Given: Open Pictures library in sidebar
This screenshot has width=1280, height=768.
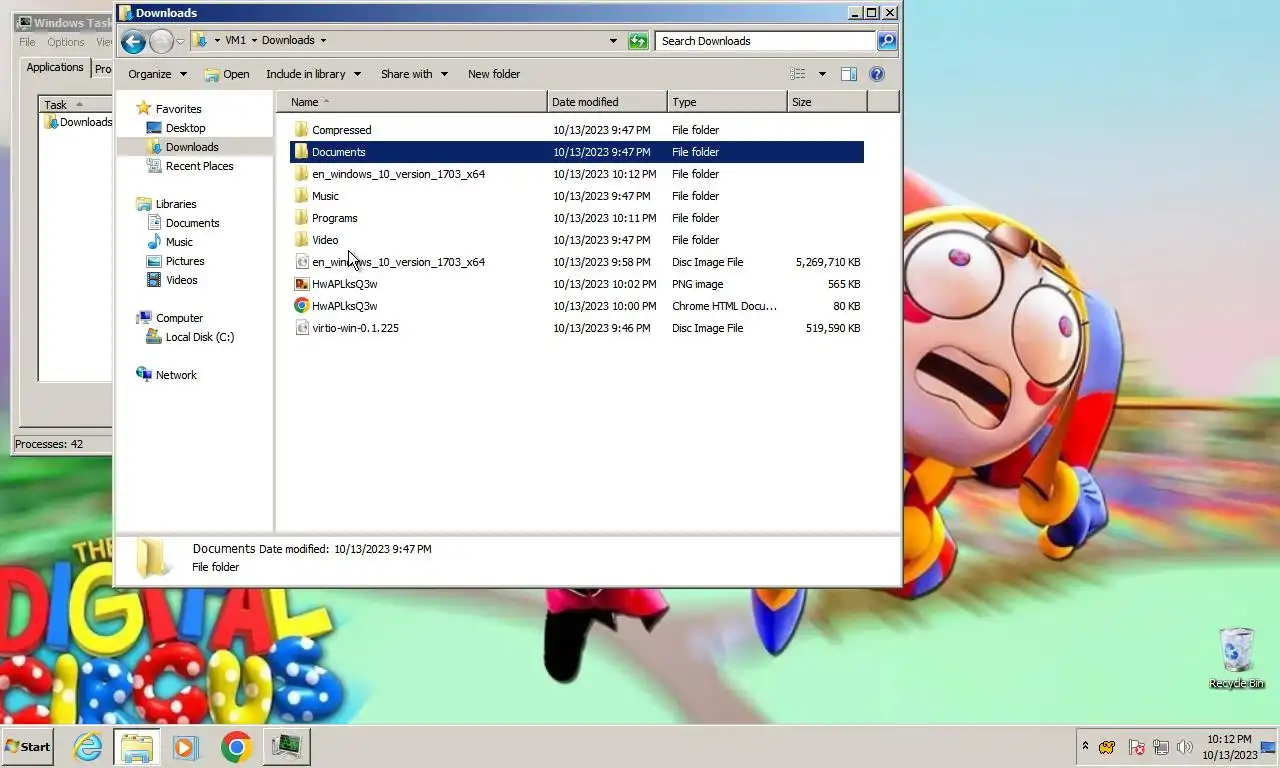Looking at the screenshot, I should (x=185, y=261).
